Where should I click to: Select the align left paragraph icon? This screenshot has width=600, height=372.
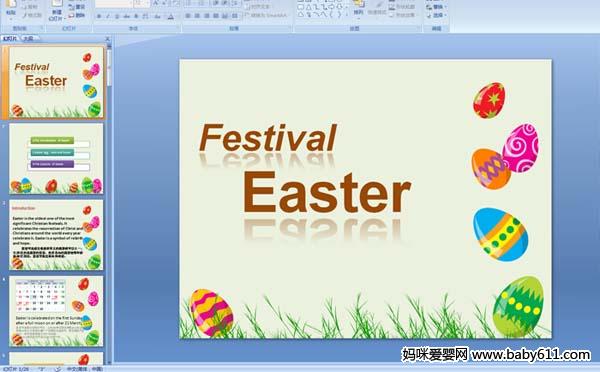click(x=188, y=16)
